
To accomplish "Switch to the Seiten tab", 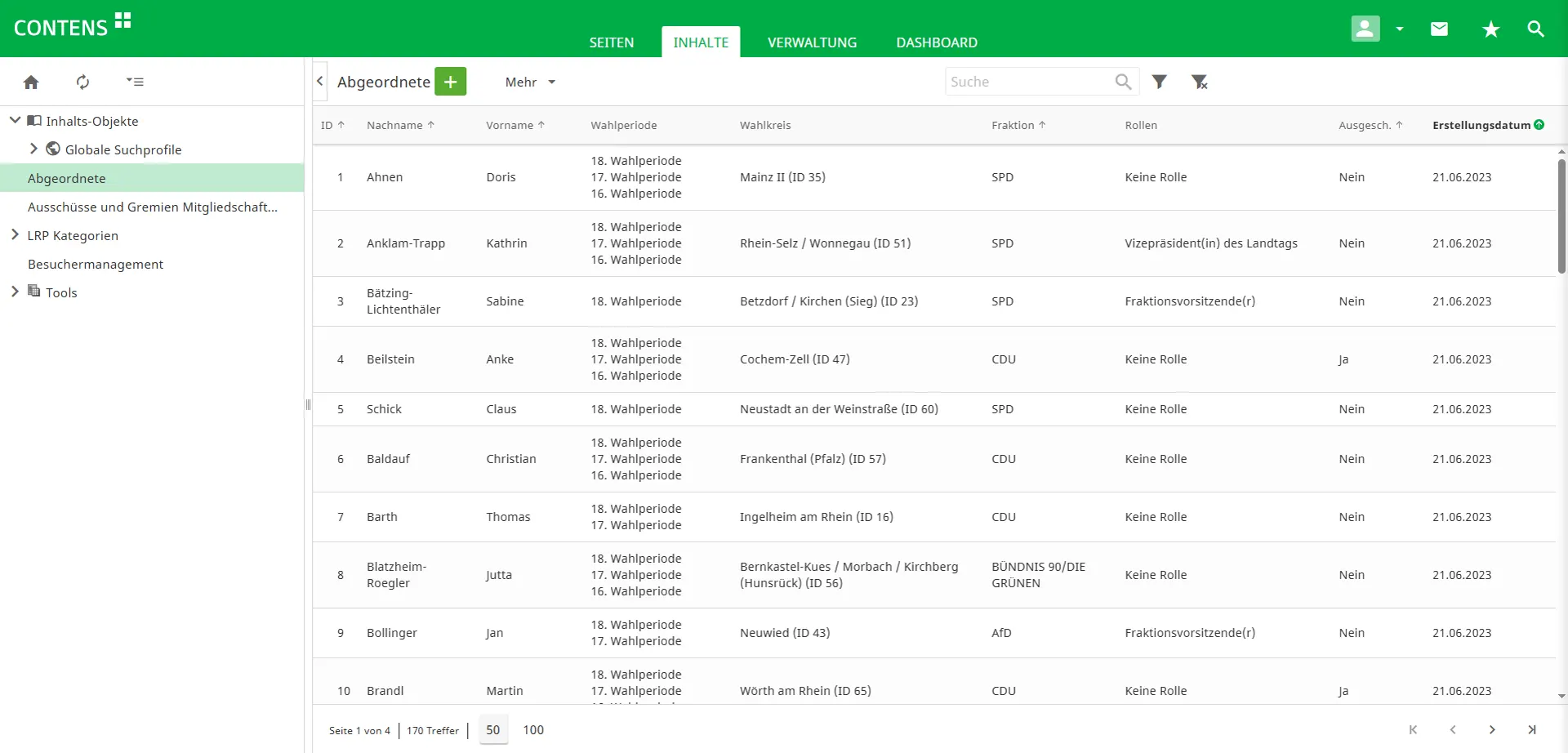I will [x=611, y=42].
